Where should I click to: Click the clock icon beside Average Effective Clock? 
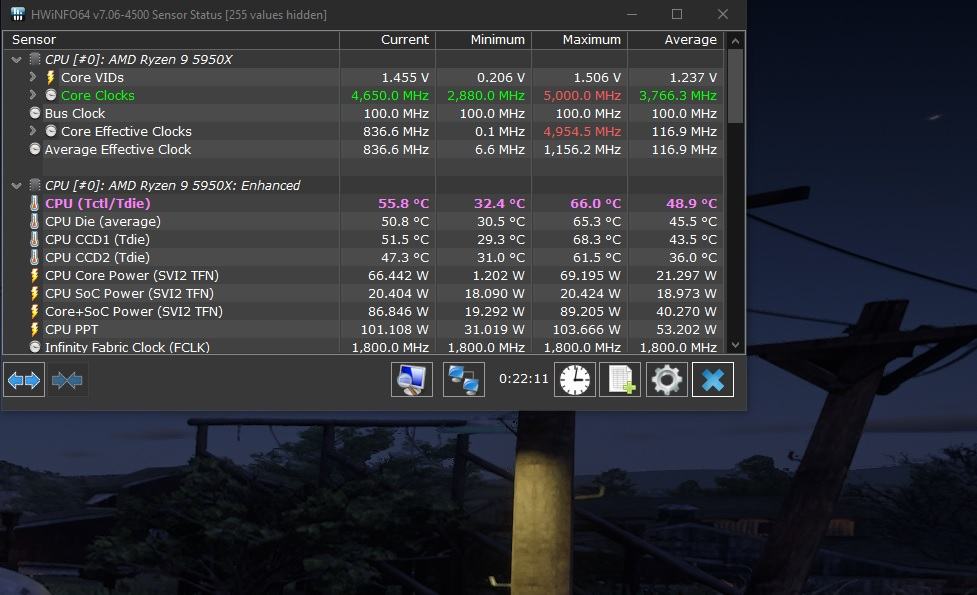(35, 150)
